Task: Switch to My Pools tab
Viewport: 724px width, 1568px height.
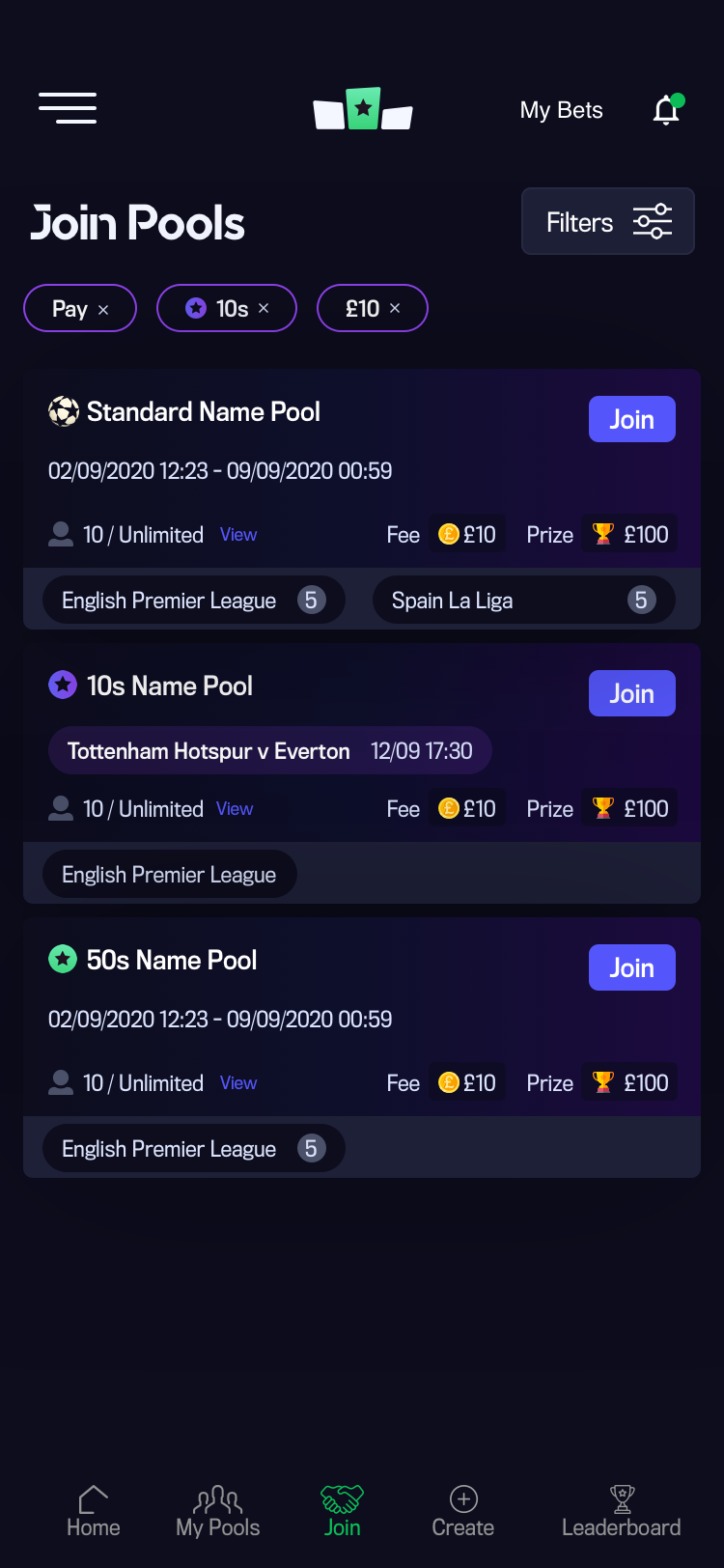Action: pyautogui.click(x=218, y=1512)
